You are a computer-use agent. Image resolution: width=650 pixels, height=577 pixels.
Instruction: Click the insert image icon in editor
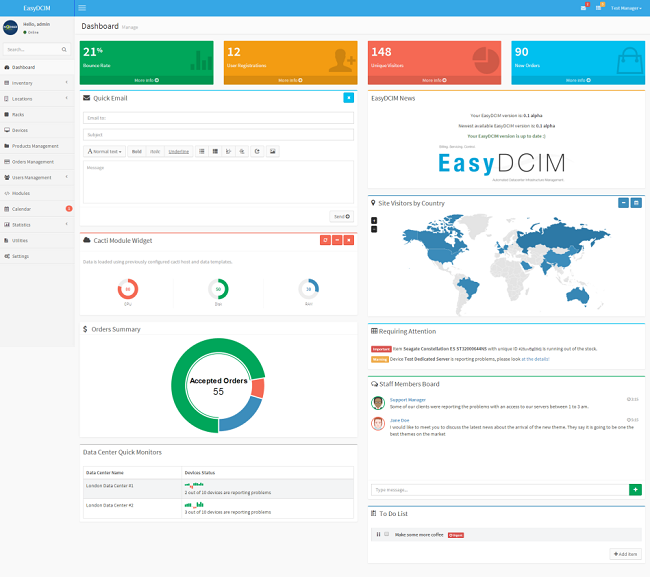pyautogui.click(x=272, y=152)
